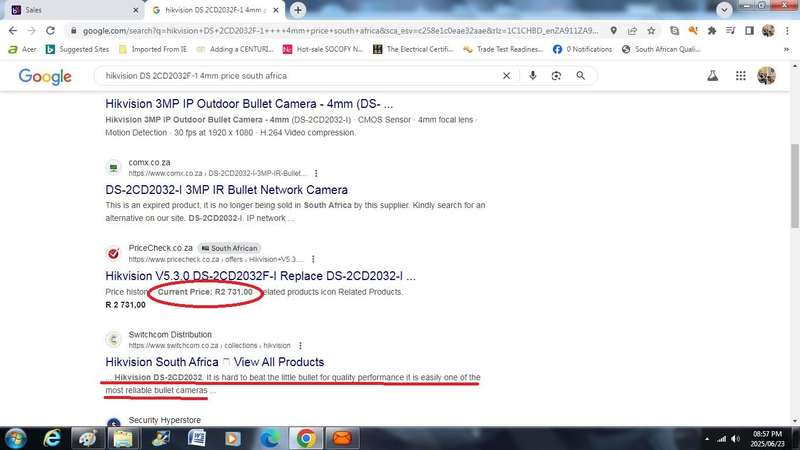Submit search with magnifier icon

pos(580,76)
